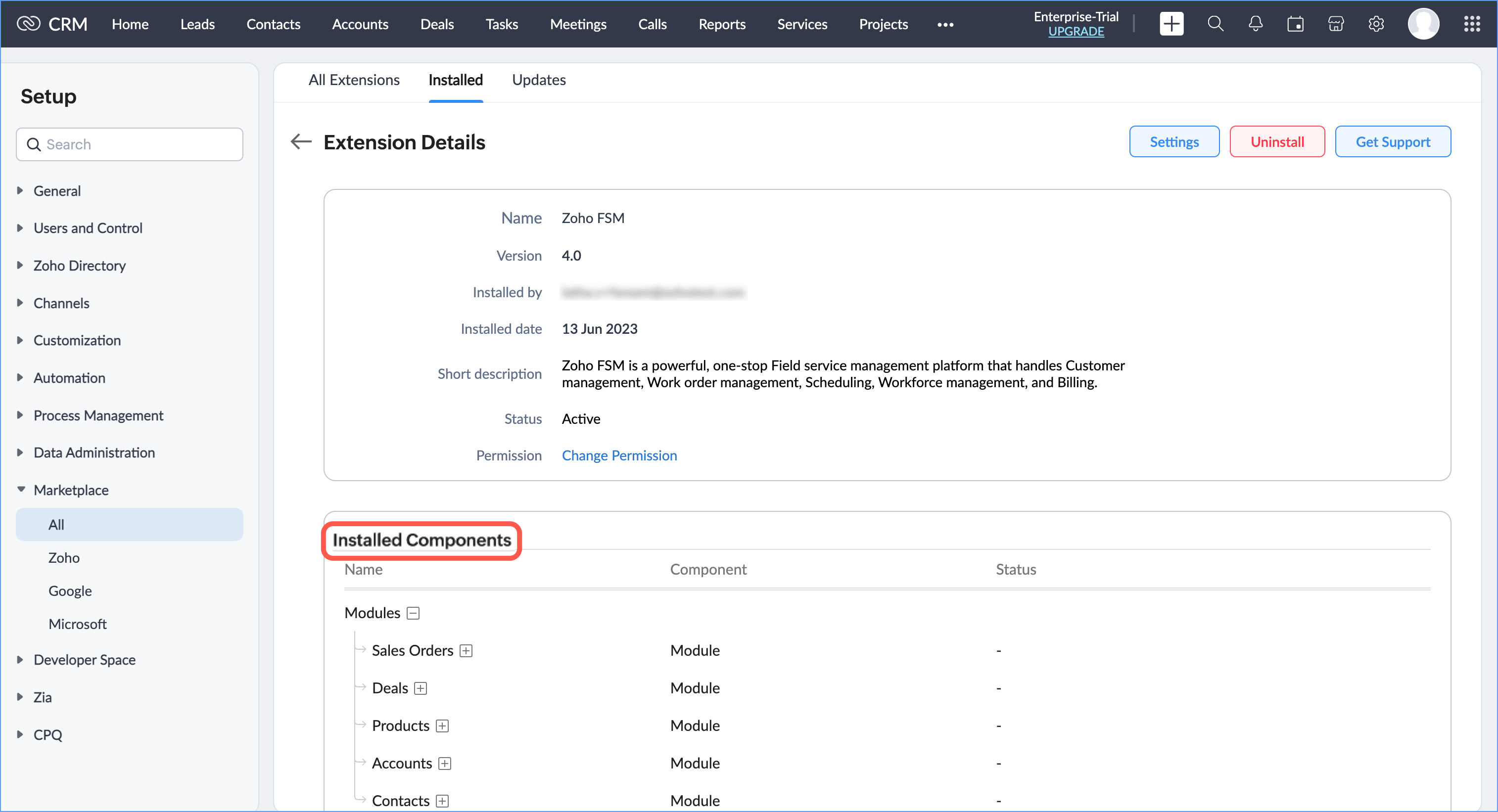Open the marketplace store icon

(1336, 24)
